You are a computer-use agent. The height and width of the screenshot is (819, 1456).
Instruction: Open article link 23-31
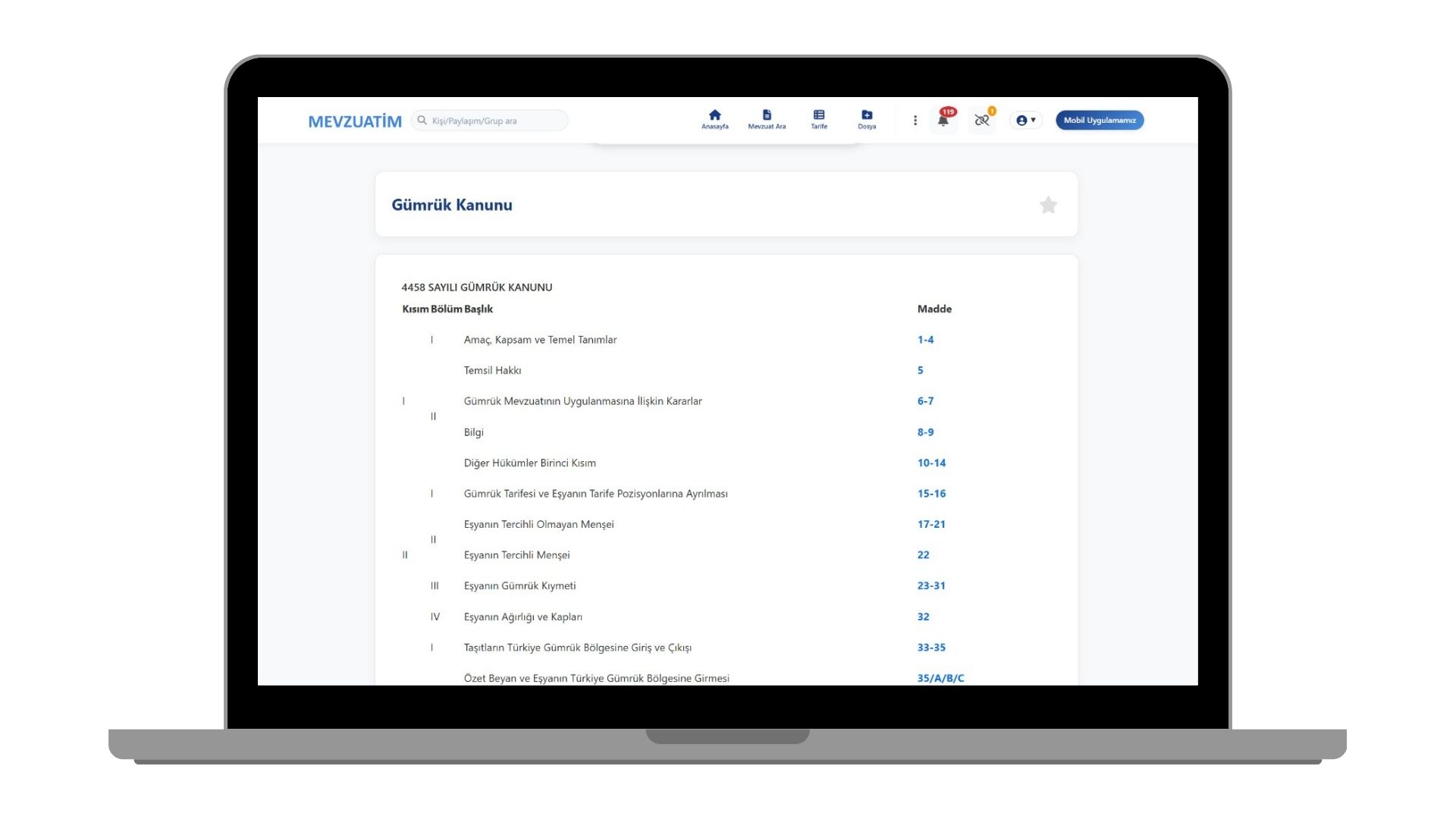coord(931,585)
